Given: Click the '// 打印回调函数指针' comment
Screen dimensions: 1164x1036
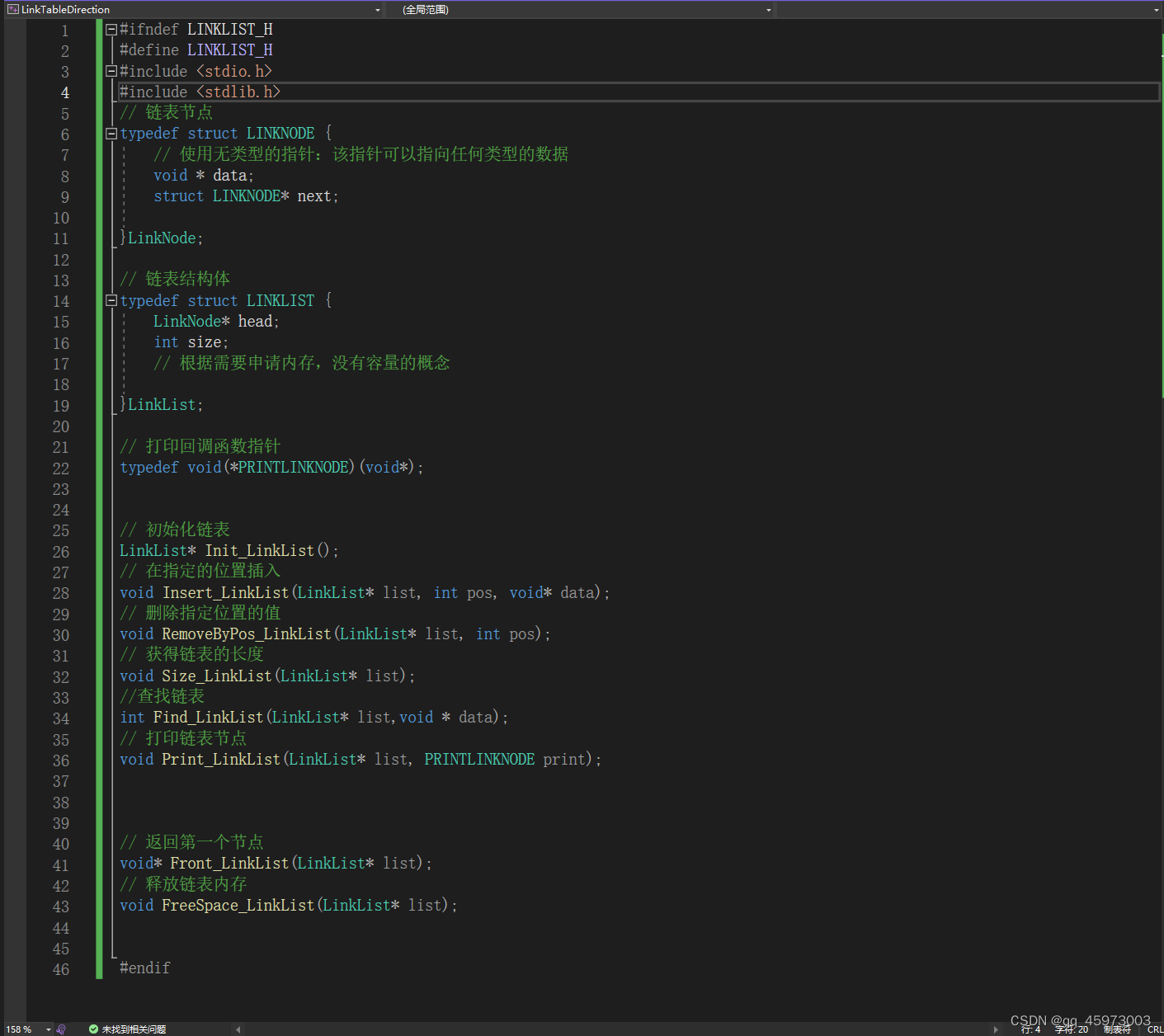Looking at the screenshot, I should pos(200,447).
